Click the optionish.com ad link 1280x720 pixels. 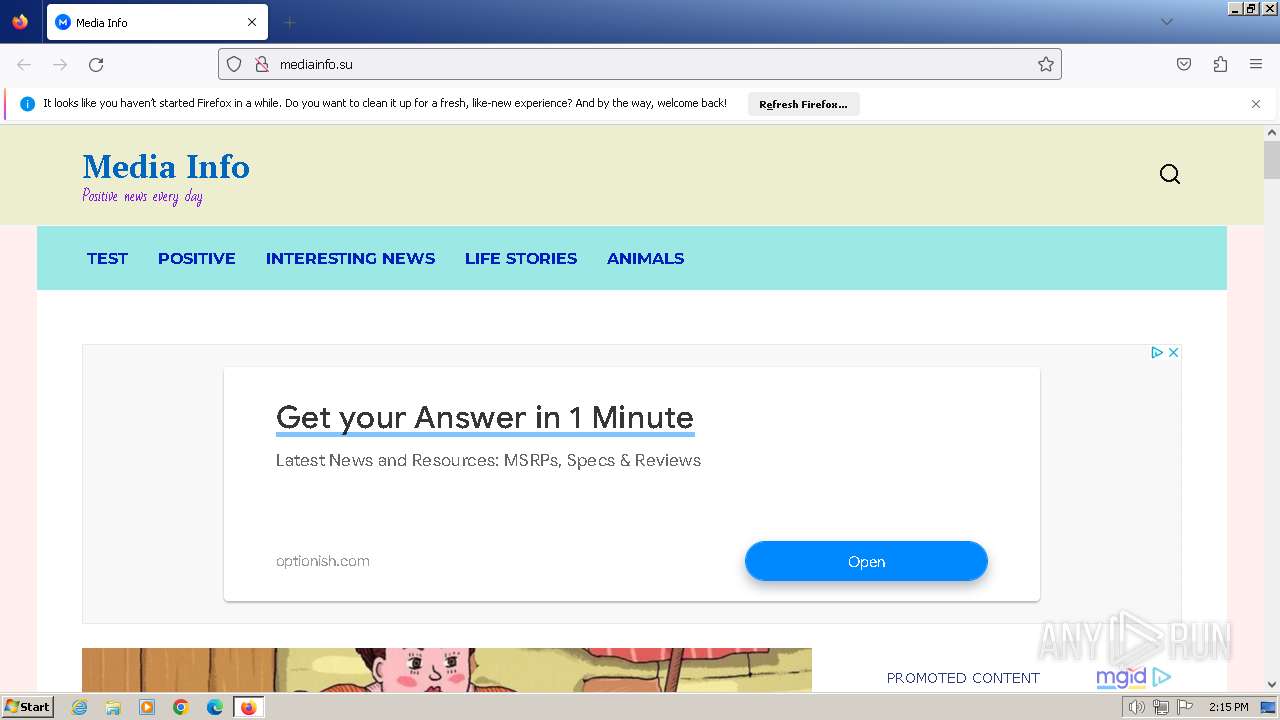click(x=323, y=561)
